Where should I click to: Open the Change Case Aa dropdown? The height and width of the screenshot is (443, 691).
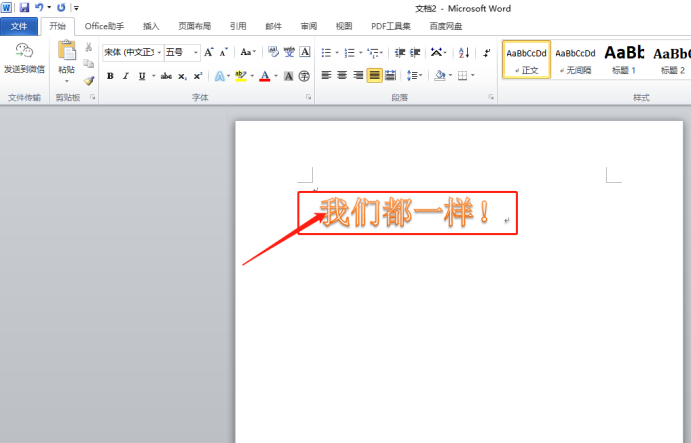click(248, 52)
